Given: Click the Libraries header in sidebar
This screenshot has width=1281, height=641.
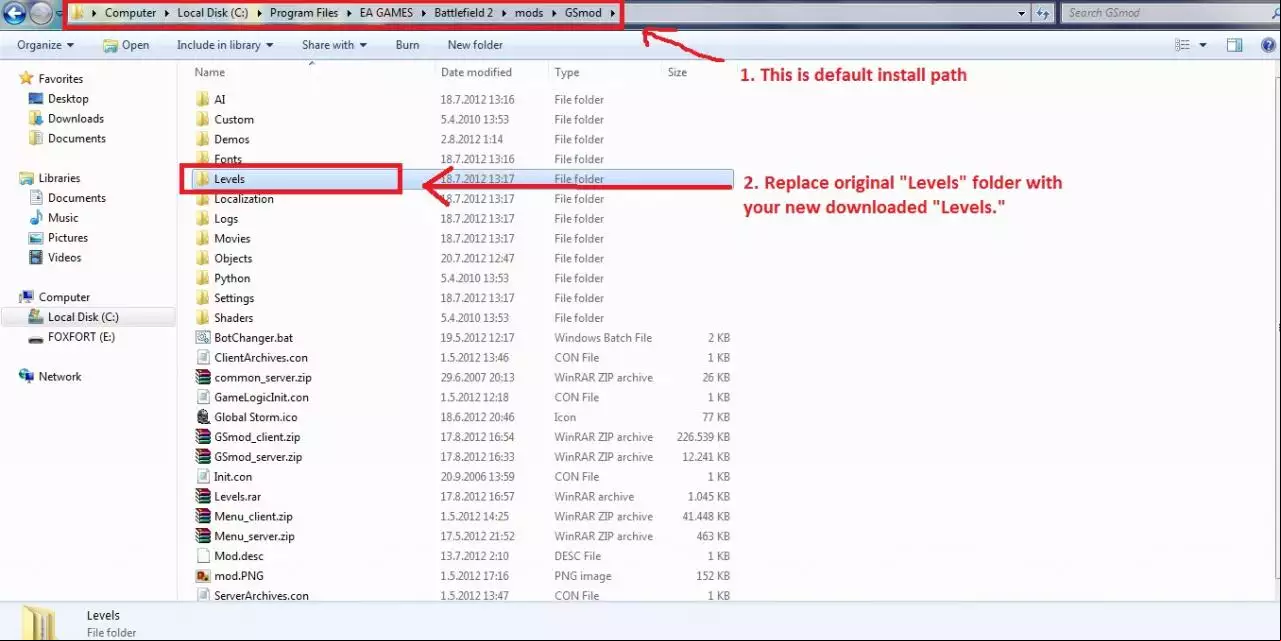Looking at the screenshot, I should click(x=59, y=178).
